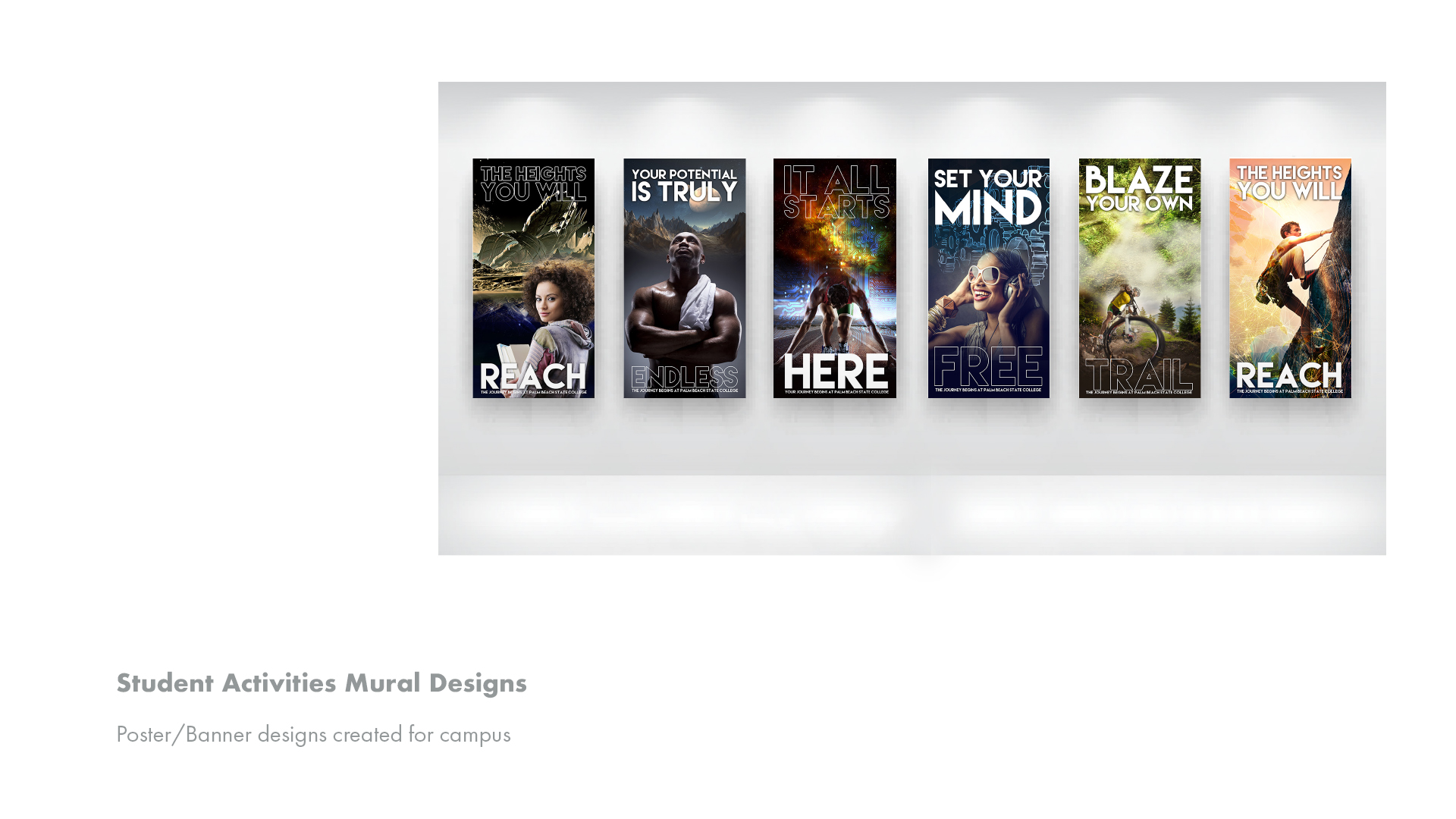Click the BLAZE title text
The width and height of the screenshot is (1456, 819).
point(1139,180)
